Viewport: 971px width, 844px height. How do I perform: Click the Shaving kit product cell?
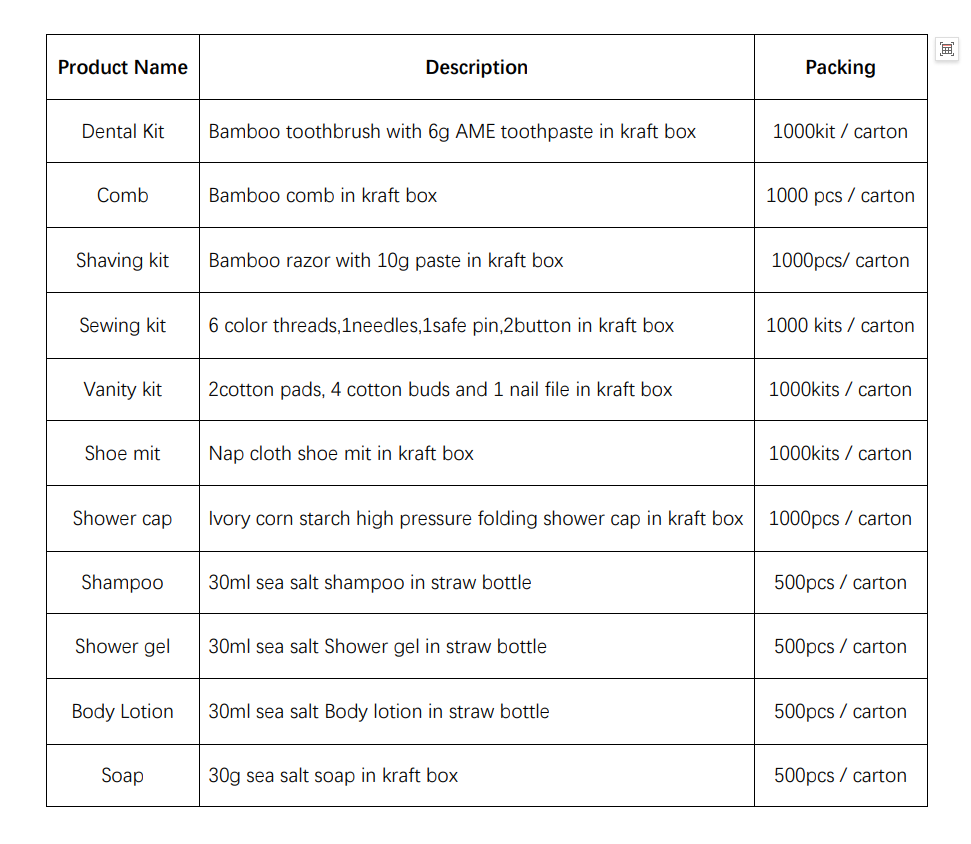pos(123,260)
